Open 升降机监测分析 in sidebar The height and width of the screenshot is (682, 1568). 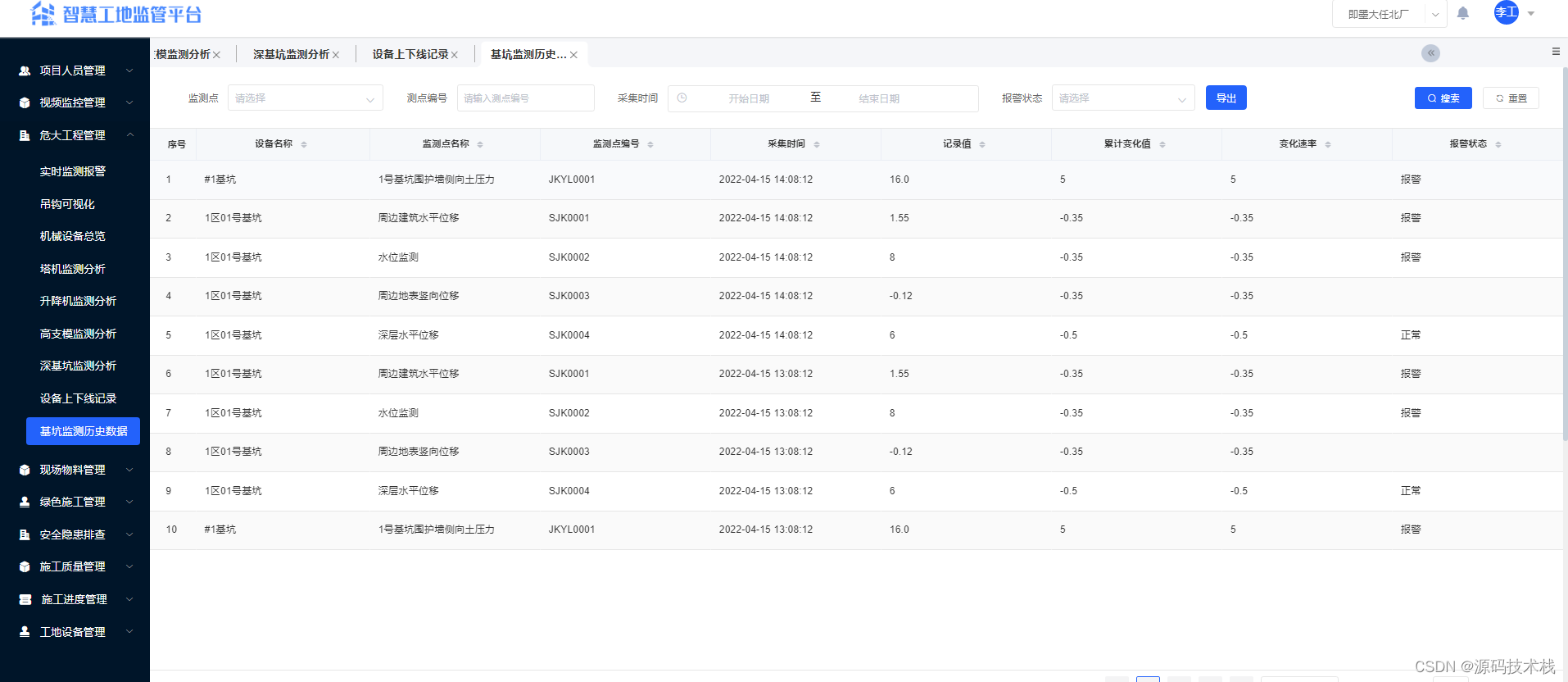point(78,301)
